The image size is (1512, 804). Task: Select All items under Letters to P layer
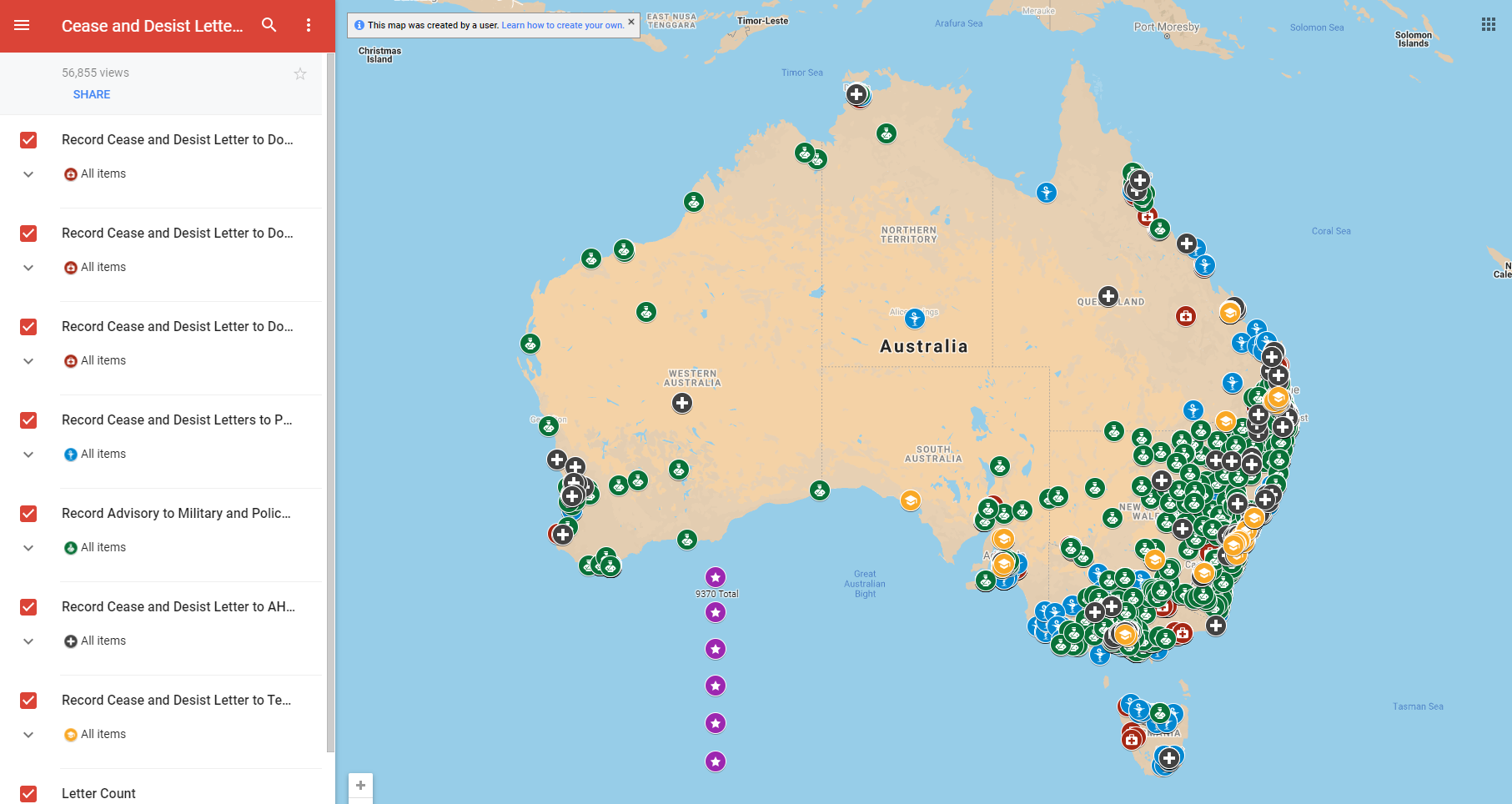(103, 455)
